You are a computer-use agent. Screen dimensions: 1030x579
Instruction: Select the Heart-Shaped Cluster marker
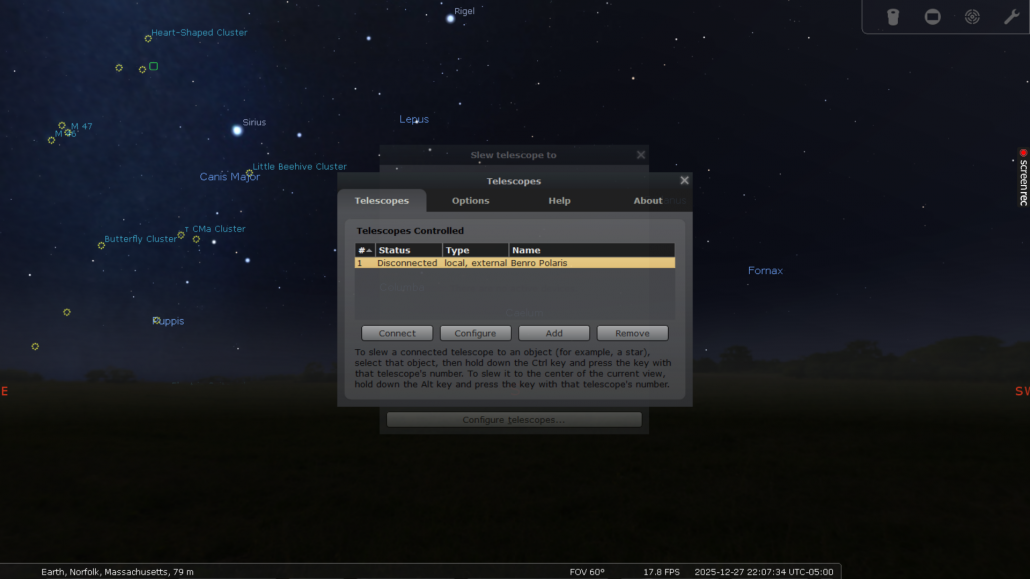(148, 38)
